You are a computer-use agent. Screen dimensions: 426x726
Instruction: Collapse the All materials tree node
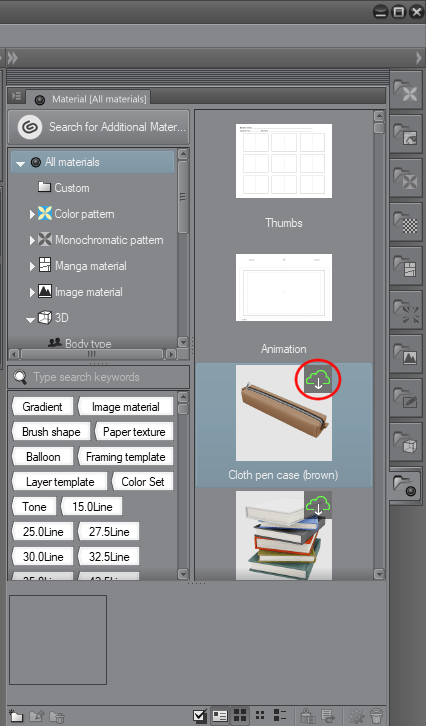tap(20, 163)
